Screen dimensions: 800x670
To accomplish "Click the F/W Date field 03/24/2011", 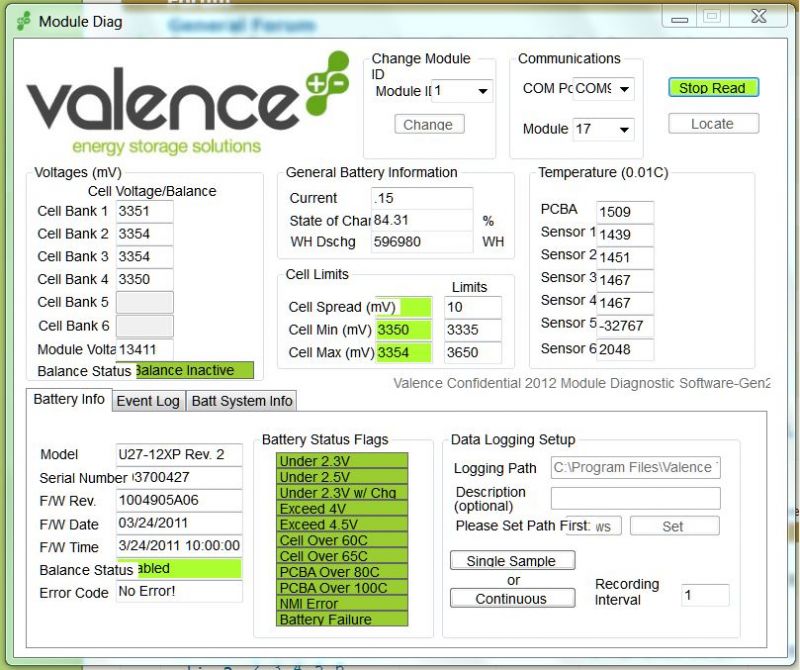I will pyautogui.click(x=179, y=524).
